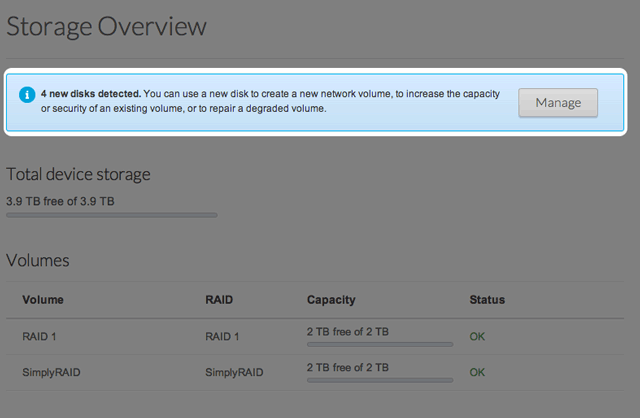
Task: Sort by the RAID column header
Action: pos(220,300)
